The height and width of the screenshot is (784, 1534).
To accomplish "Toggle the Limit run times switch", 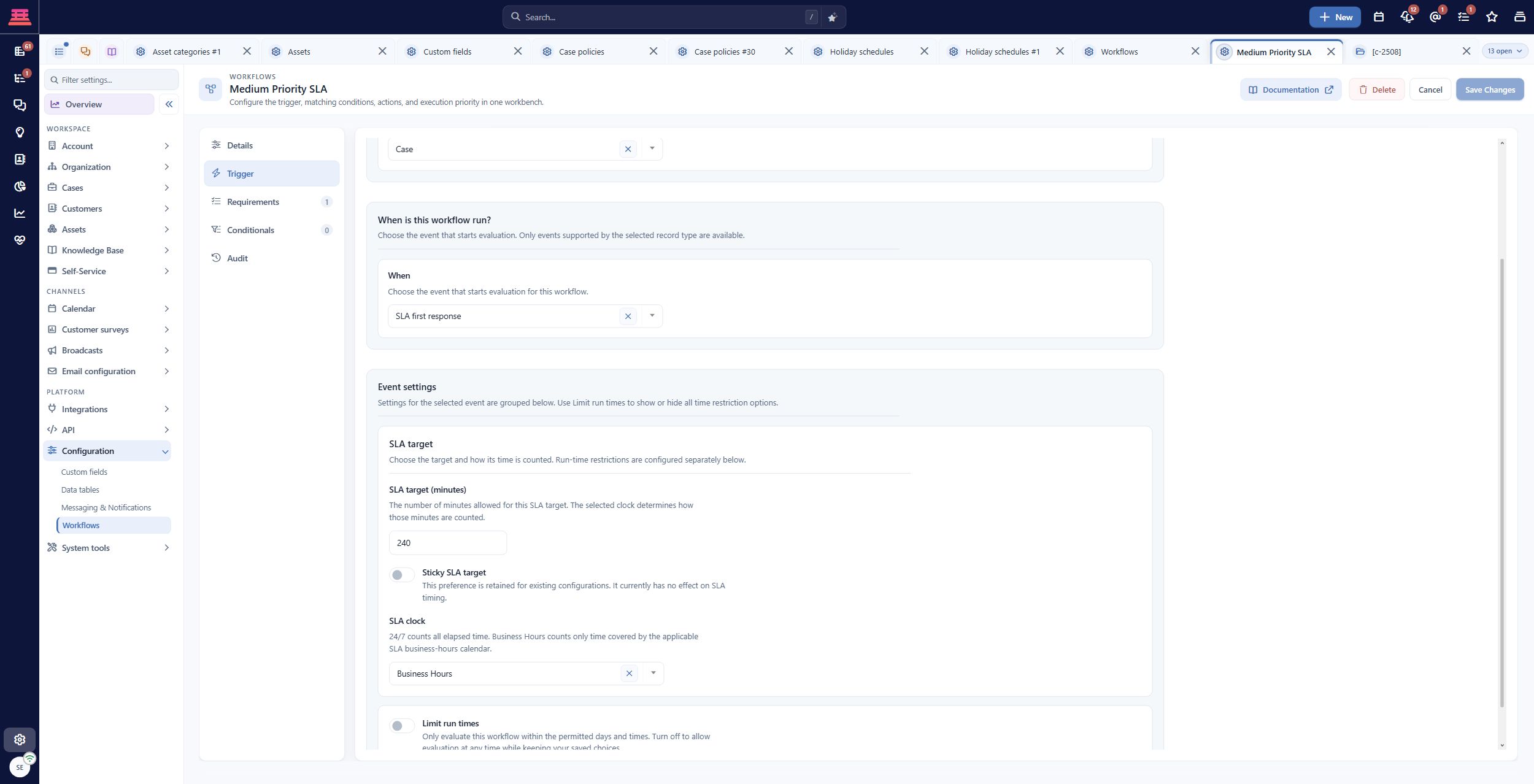I will point(402,726).
